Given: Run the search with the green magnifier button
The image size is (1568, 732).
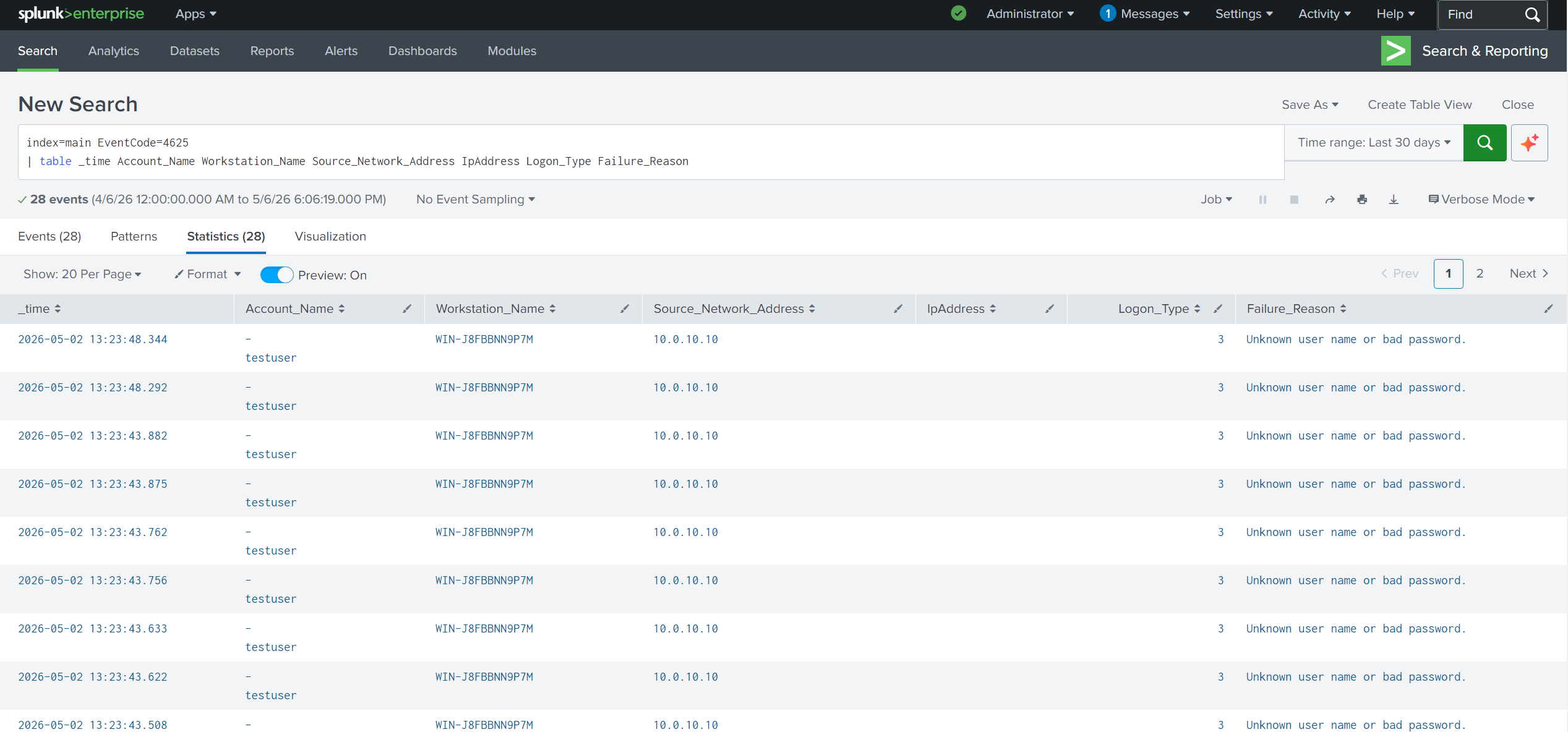Looking at the screenshot, I should pyautogui.click(x=1484, y=143).
